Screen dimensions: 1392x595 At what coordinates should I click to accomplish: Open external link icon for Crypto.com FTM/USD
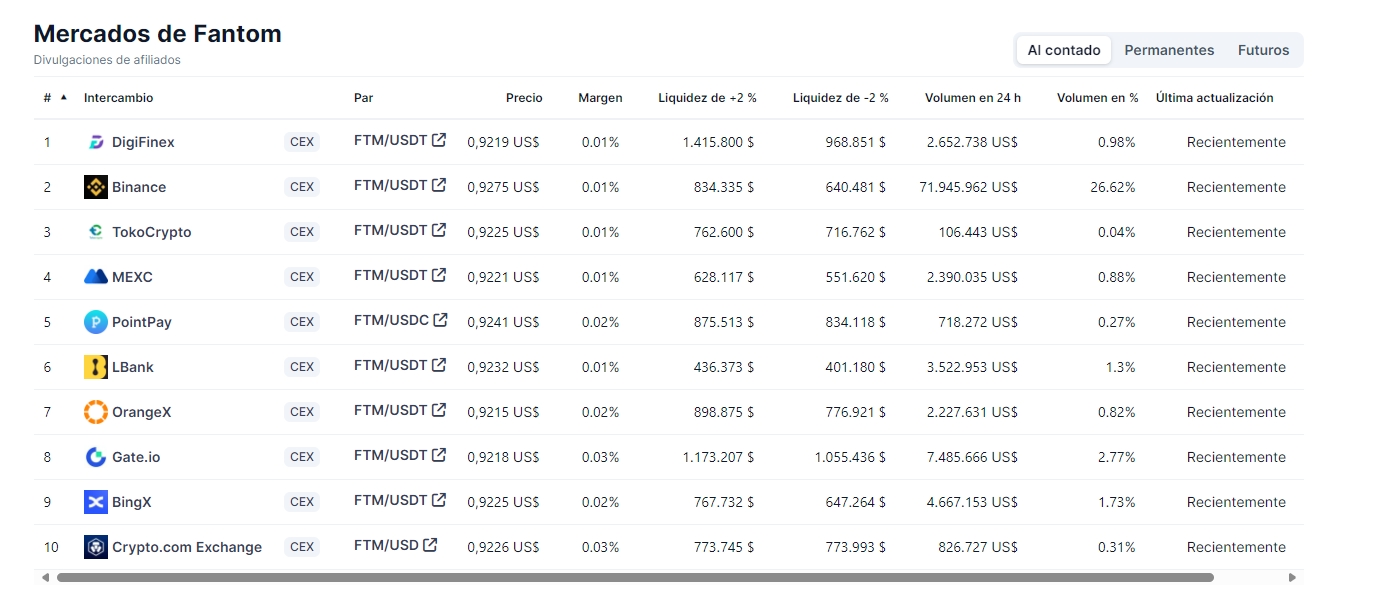pyautogui.click(x=430, y=545)
